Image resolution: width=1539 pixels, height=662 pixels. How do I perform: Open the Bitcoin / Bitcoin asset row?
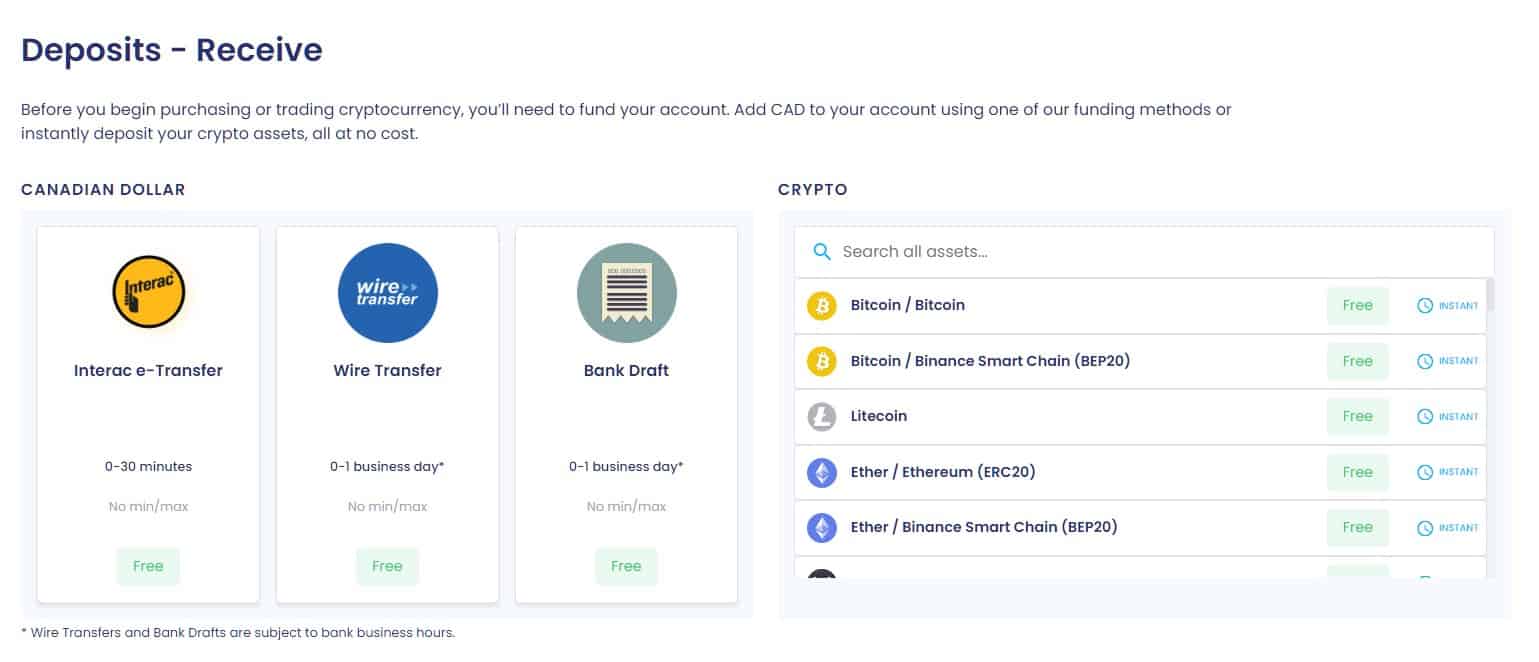click(1140, 306)
